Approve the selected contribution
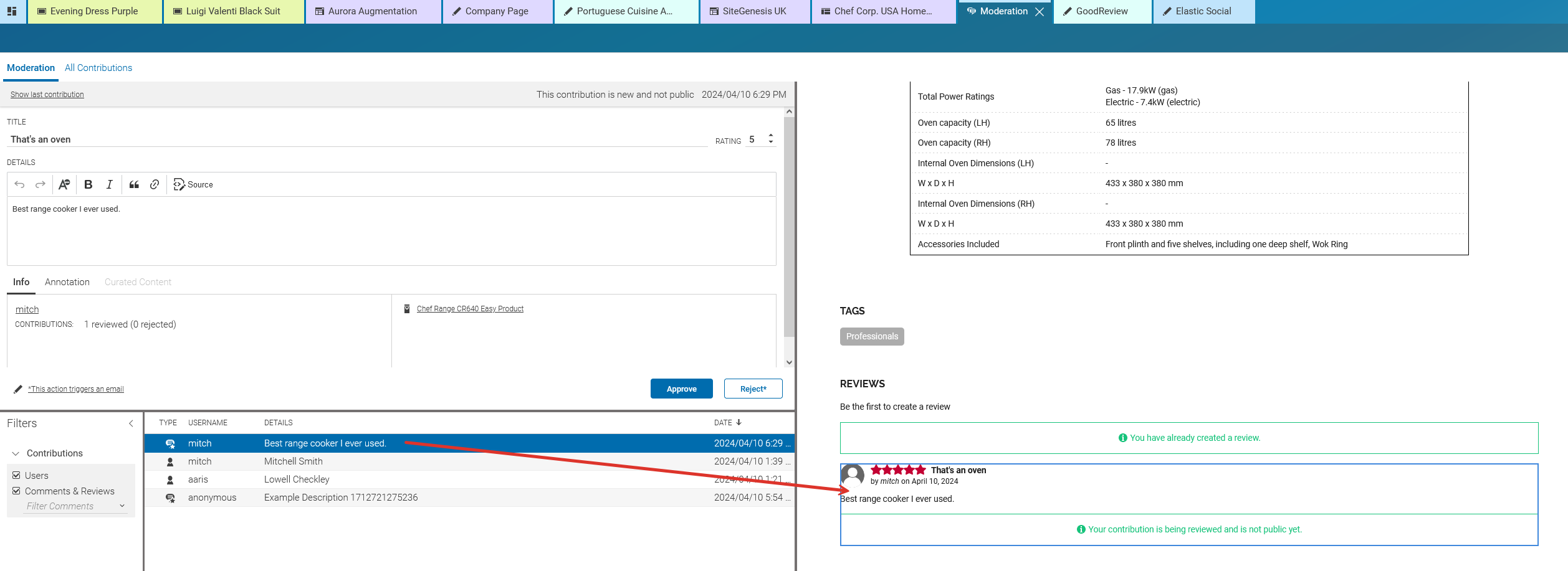1568x571 pixels. tap(681, 389)
